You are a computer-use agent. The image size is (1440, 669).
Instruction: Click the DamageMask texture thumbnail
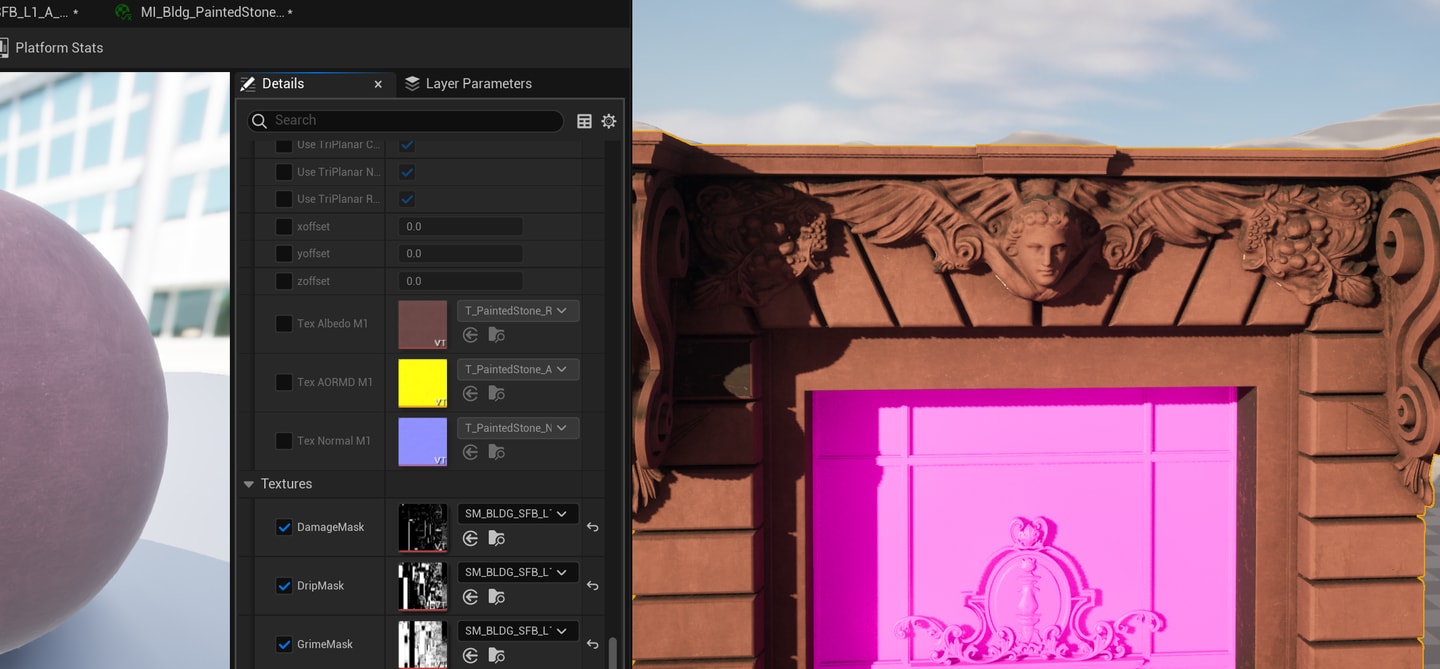point(423,528)
